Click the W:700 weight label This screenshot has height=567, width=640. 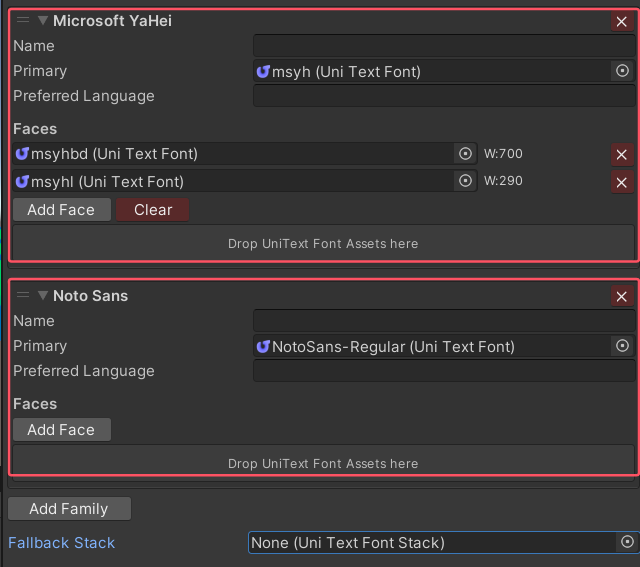point(503,154)
